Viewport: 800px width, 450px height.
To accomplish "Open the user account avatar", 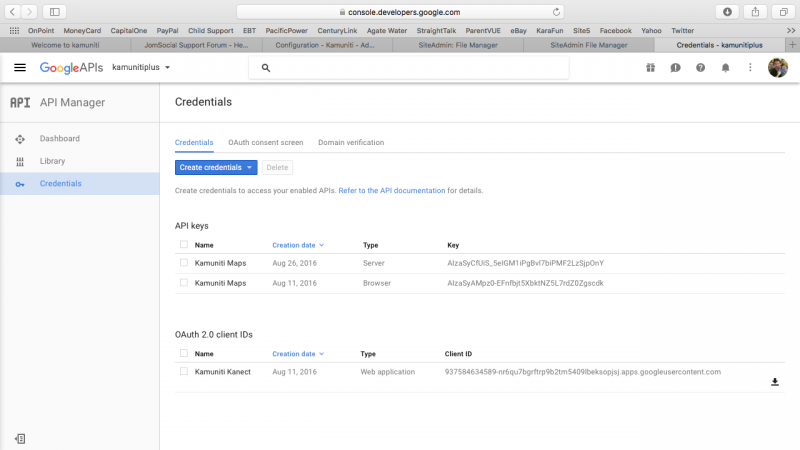I will pos(778,67).
